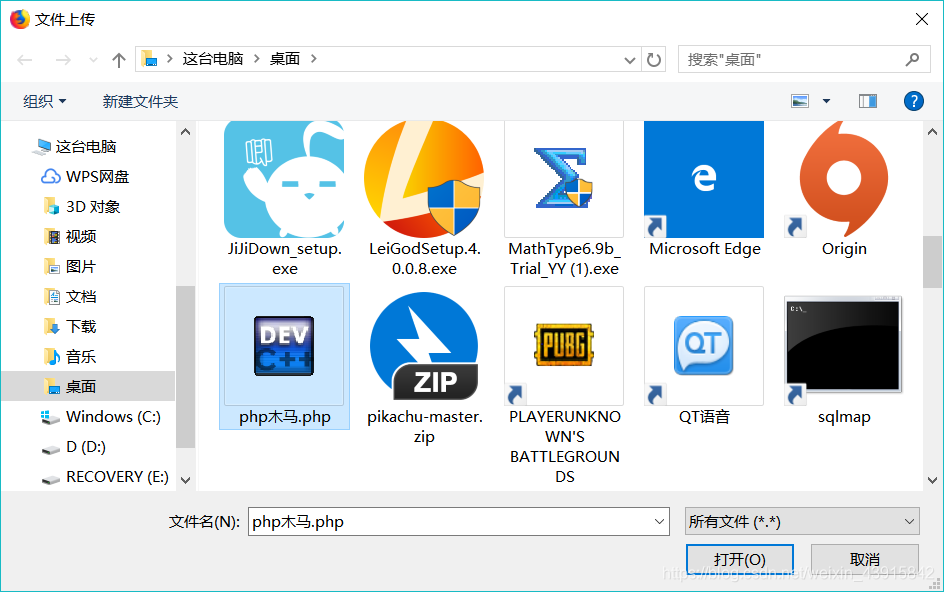Click file list scrollbar down arrow
Viewport: 944px width, 592px height.
pyautogui.click(x=932, y=480)
